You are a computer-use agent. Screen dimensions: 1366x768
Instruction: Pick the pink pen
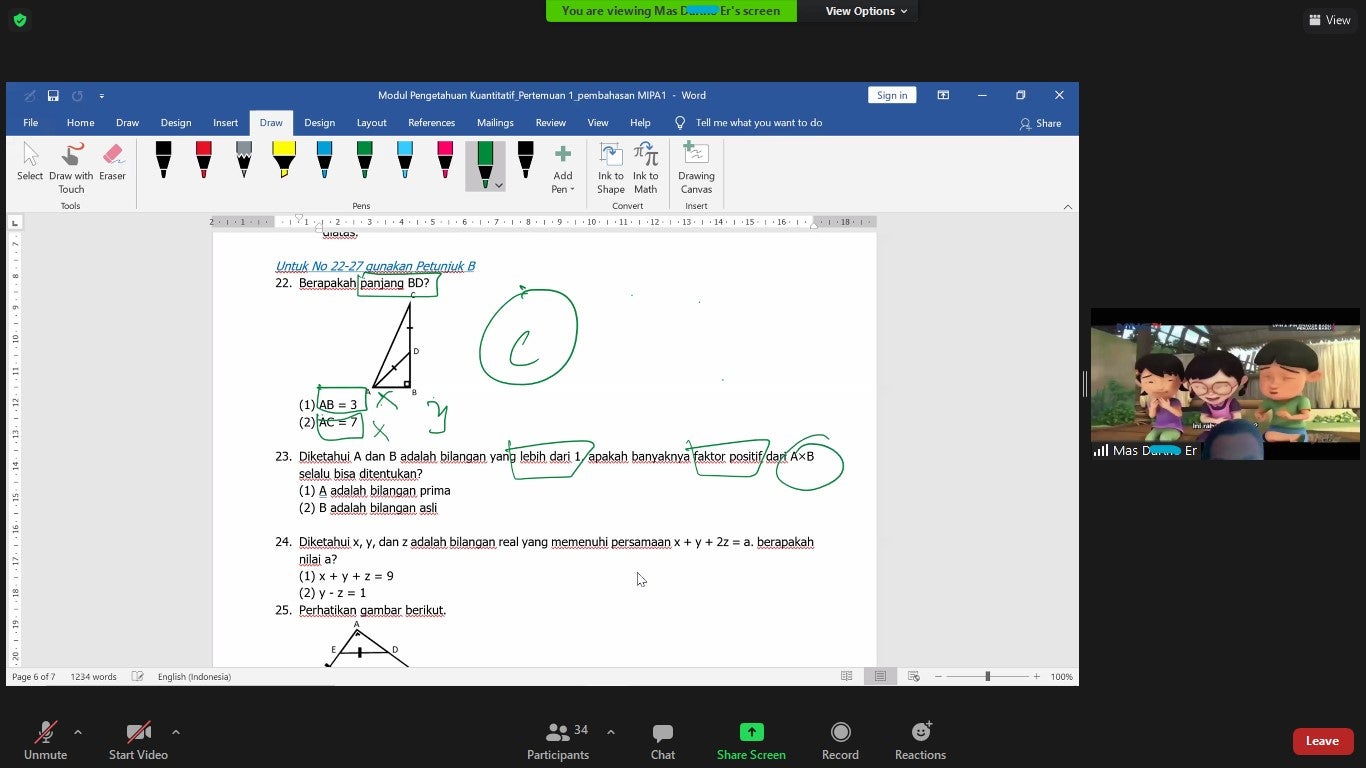click(445, 161)
